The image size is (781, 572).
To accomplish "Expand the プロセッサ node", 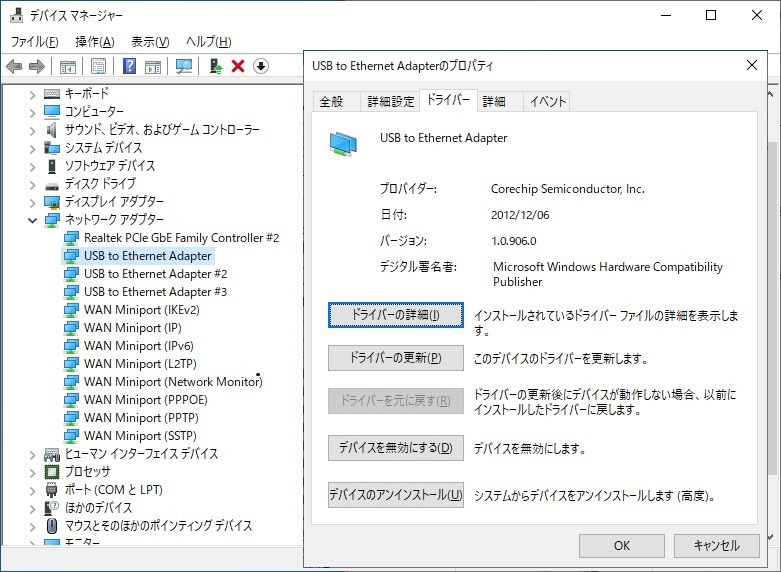I will point(32,472).
